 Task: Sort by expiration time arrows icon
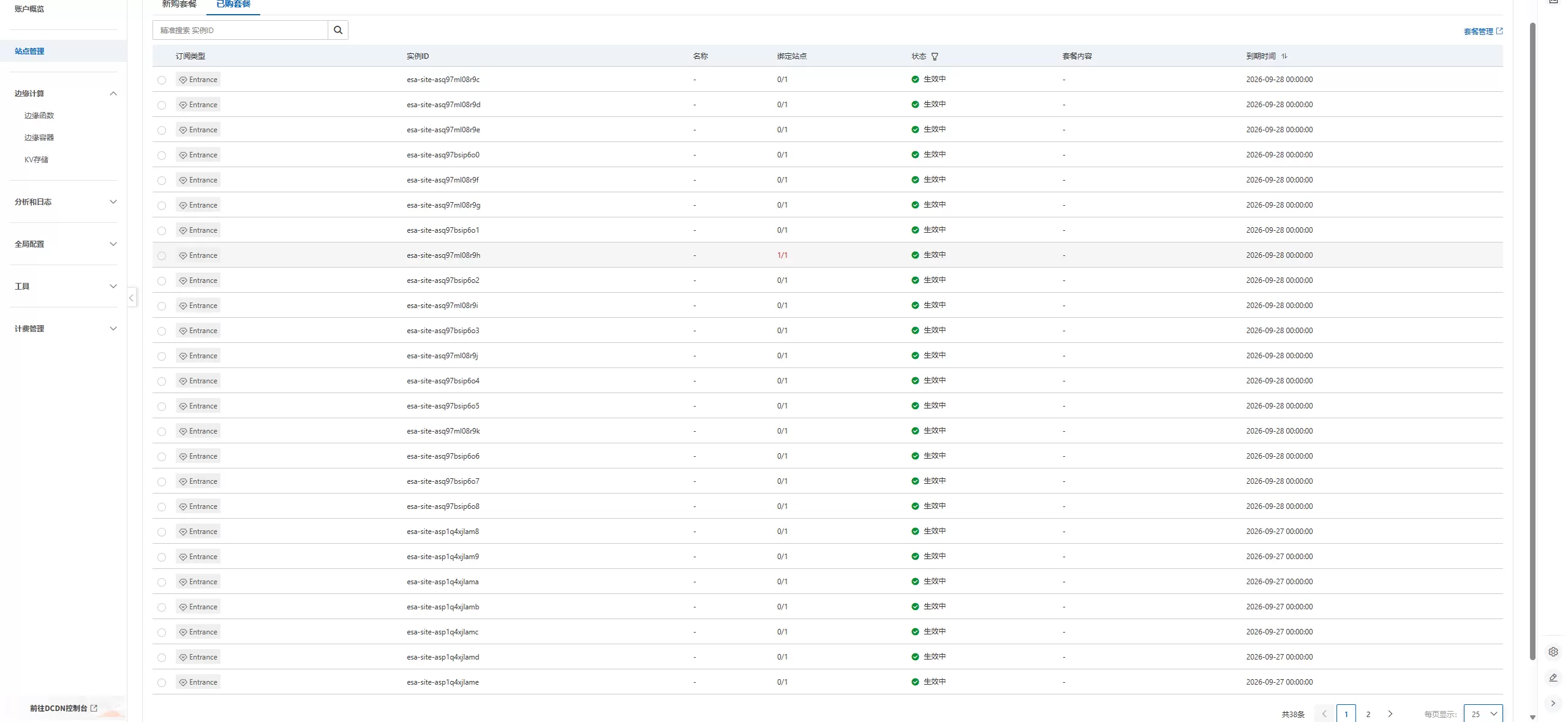pos(1284,56)
